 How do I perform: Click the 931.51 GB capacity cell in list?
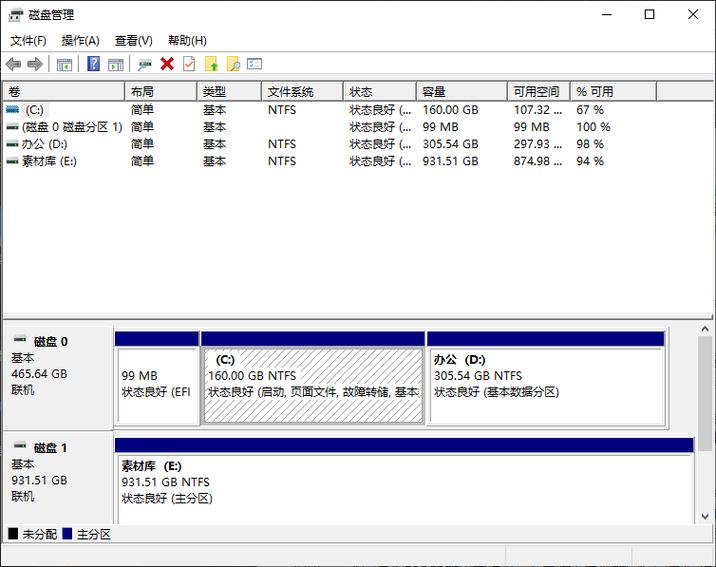tap(450, 161)
